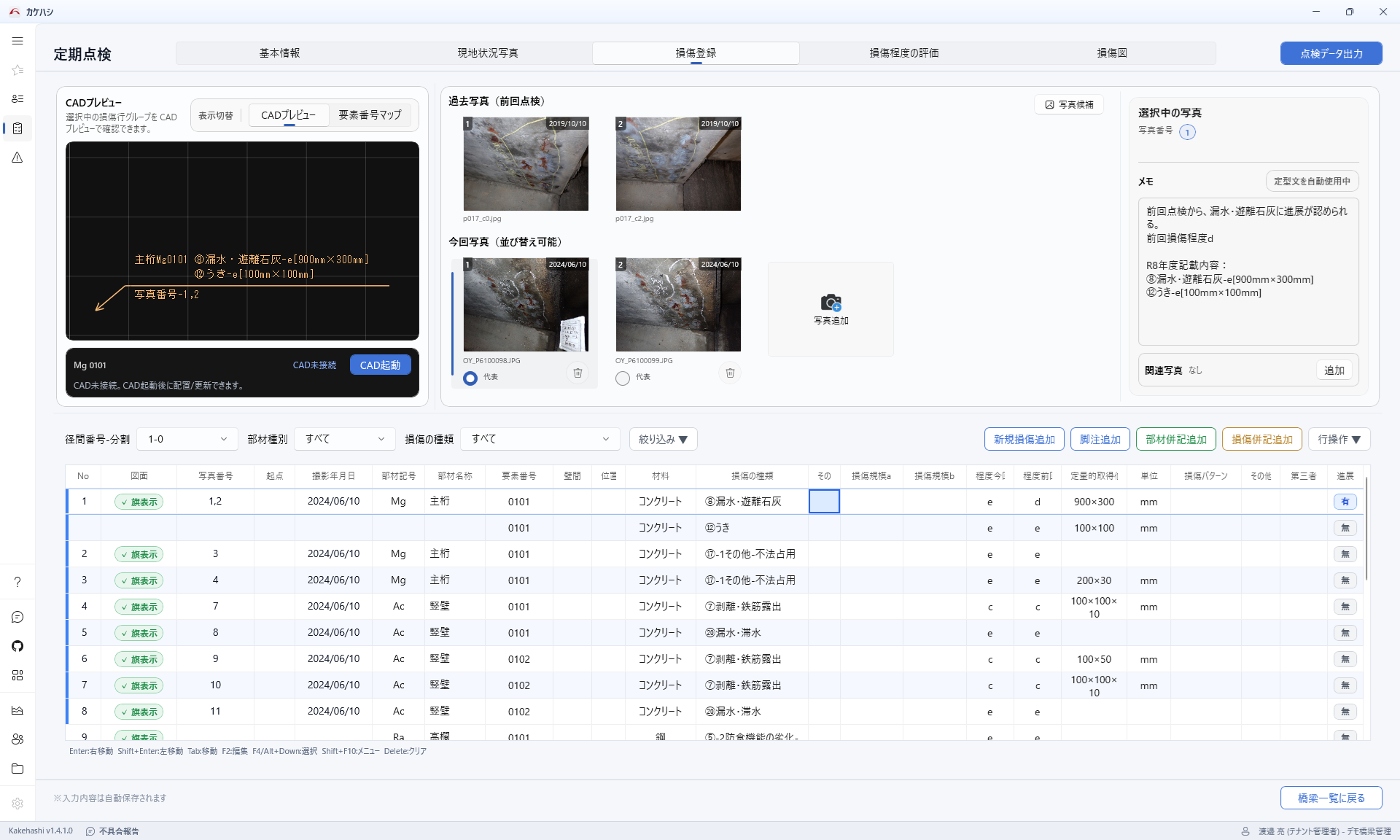Viewport: 1400px width, 840px height.
Task: Click the highlighted その cell in row 1
Action: pos(824,502)
